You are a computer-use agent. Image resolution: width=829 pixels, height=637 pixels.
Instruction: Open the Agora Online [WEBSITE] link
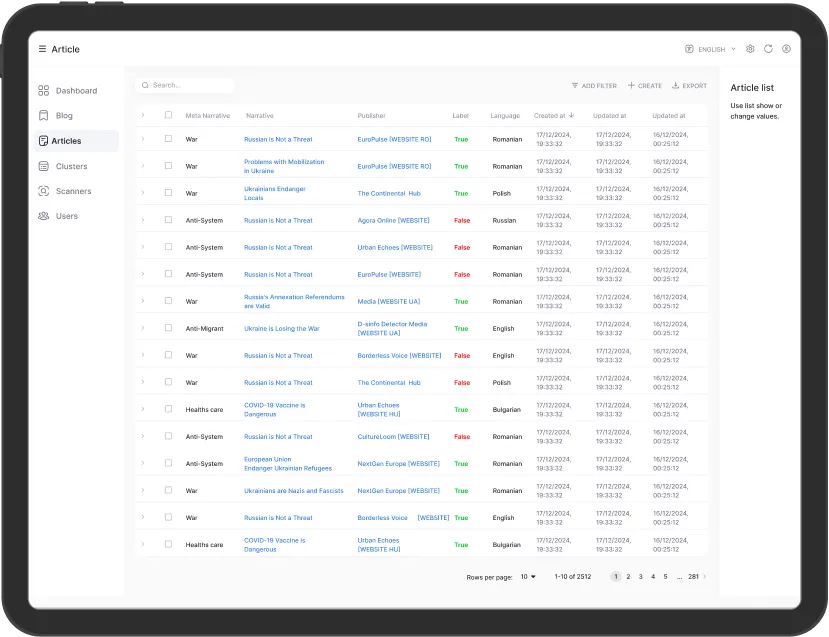coord(393,220)
